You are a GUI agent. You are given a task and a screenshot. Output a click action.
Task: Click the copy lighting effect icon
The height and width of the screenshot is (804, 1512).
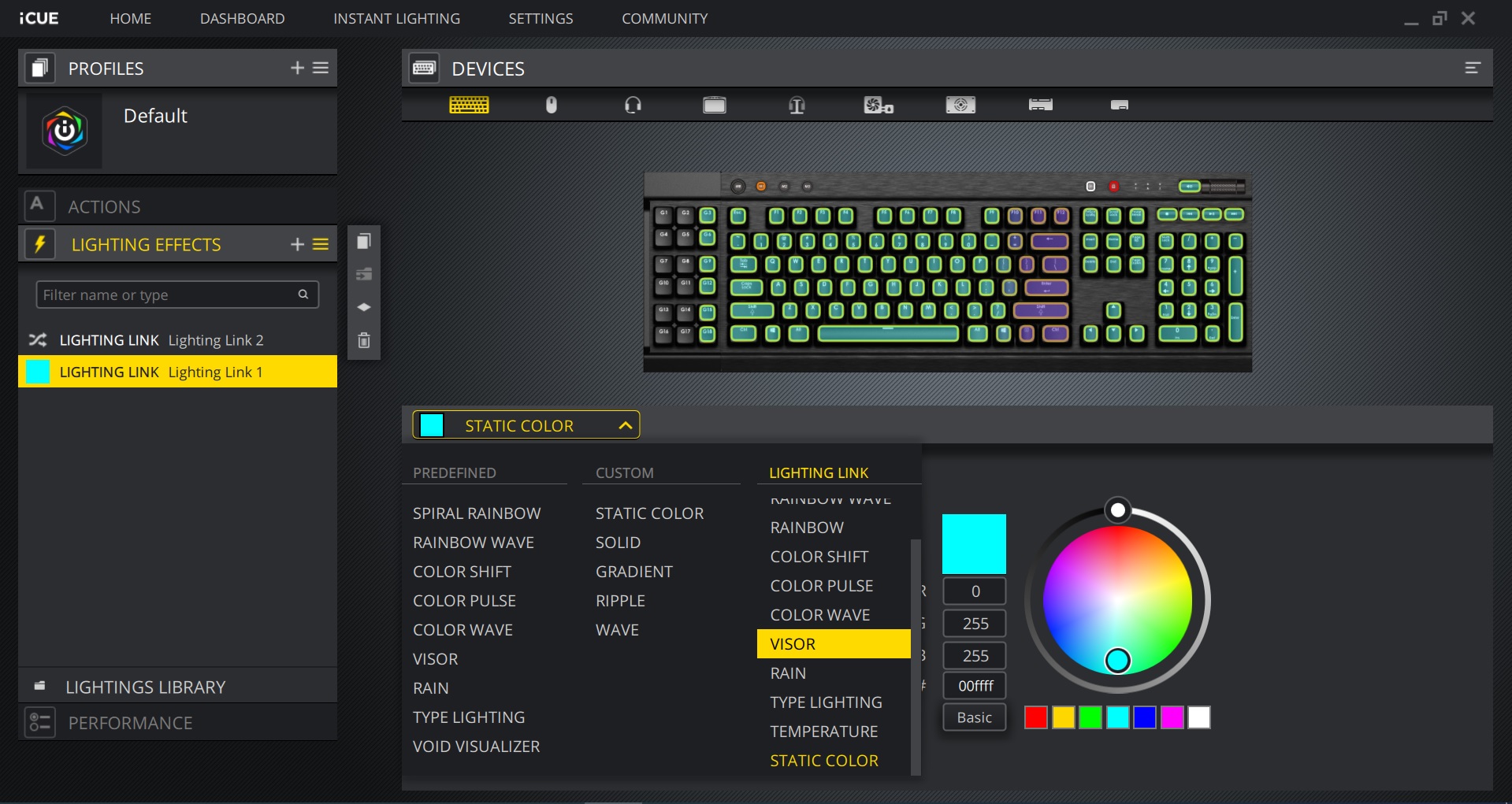tap(364, 242)
